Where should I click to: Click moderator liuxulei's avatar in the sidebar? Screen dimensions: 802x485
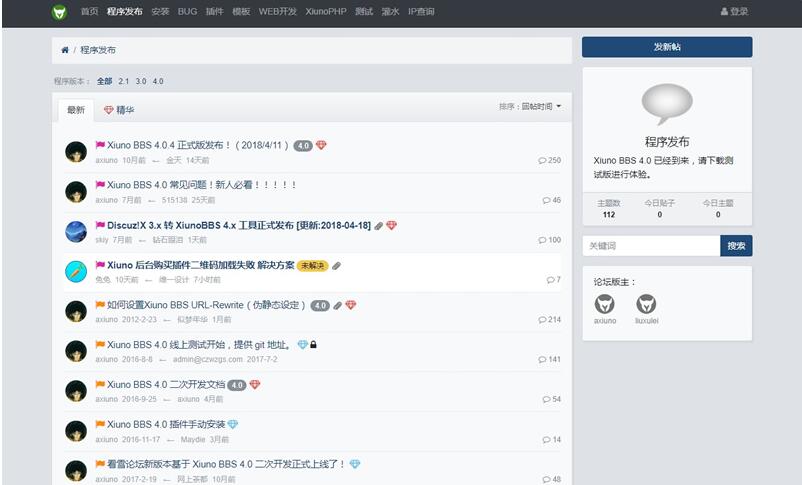[x=646, y=304]
